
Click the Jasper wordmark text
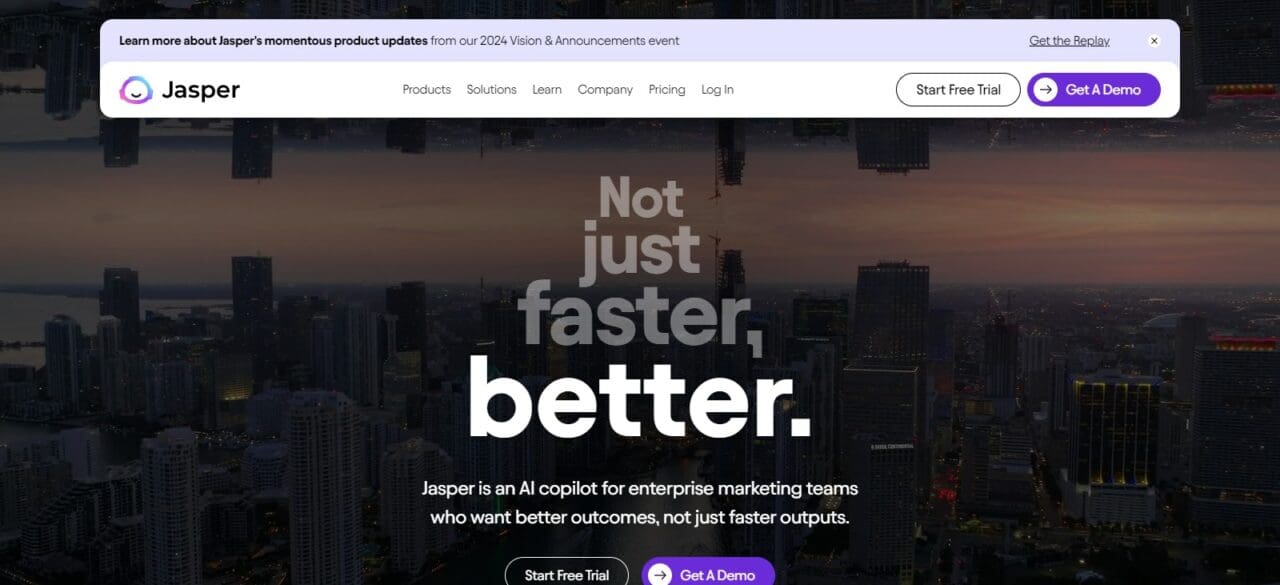[x=200, y=90]
